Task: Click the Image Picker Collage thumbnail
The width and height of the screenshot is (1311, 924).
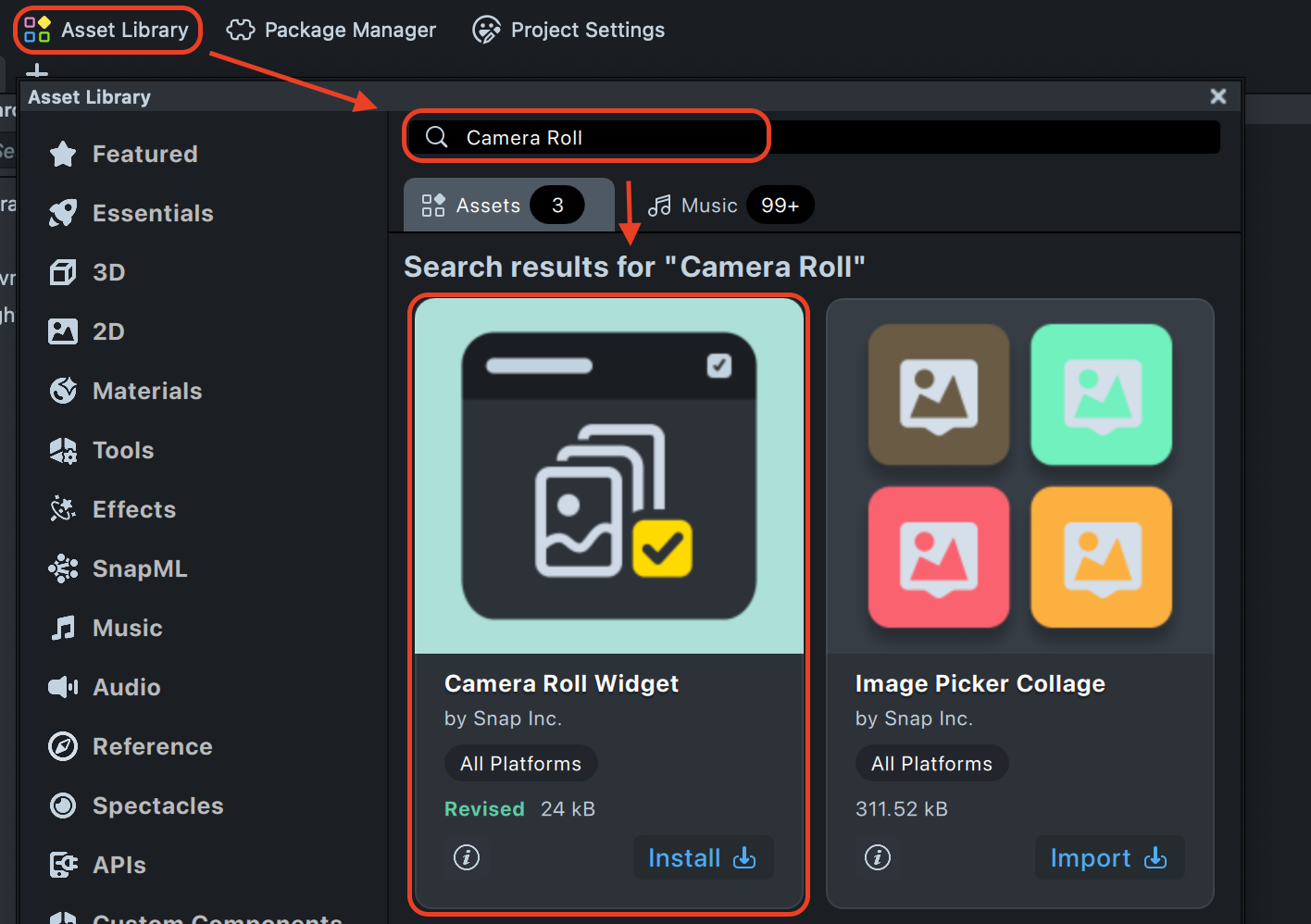Action: coord(1019,476)
